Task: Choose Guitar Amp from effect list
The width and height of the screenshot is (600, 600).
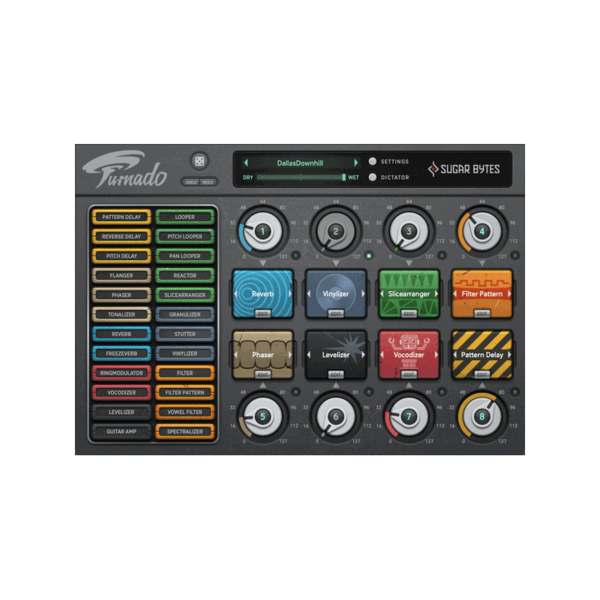Action: tap(121, 432)
